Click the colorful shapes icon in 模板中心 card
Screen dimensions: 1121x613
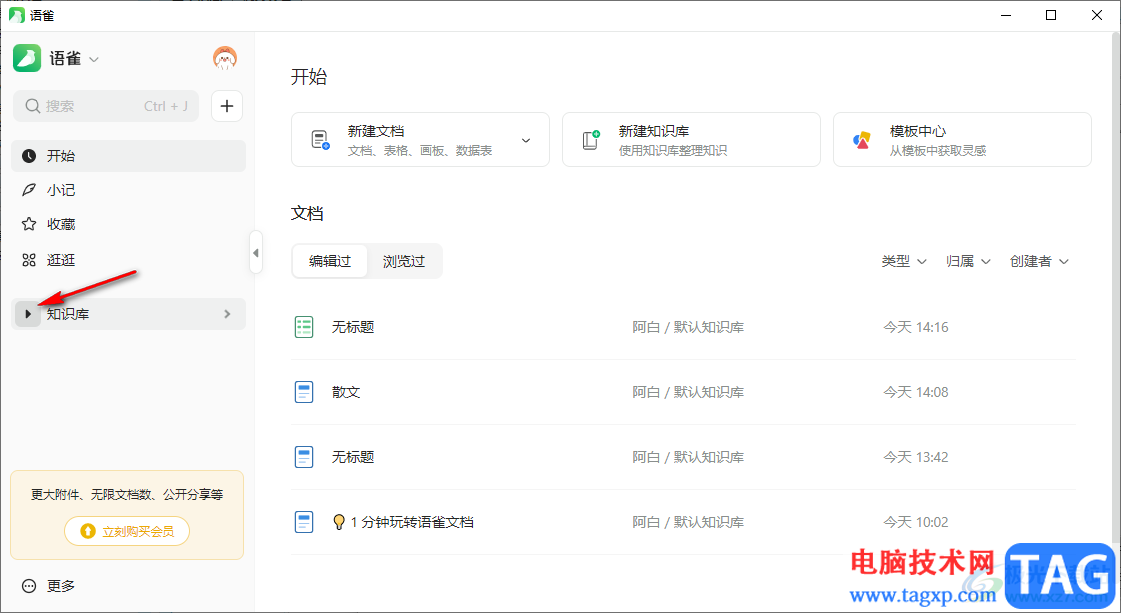click(x=861, y=139)
